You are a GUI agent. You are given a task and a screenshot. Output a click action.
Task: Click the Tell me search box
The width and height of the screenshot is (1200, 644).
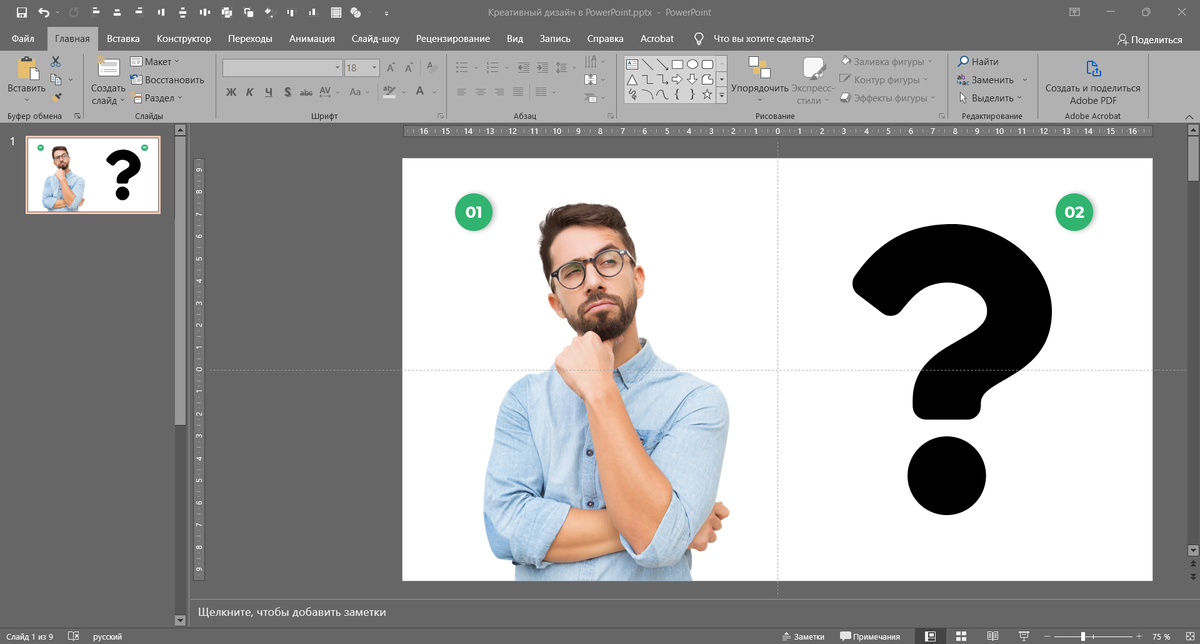[x=763, y=39]
